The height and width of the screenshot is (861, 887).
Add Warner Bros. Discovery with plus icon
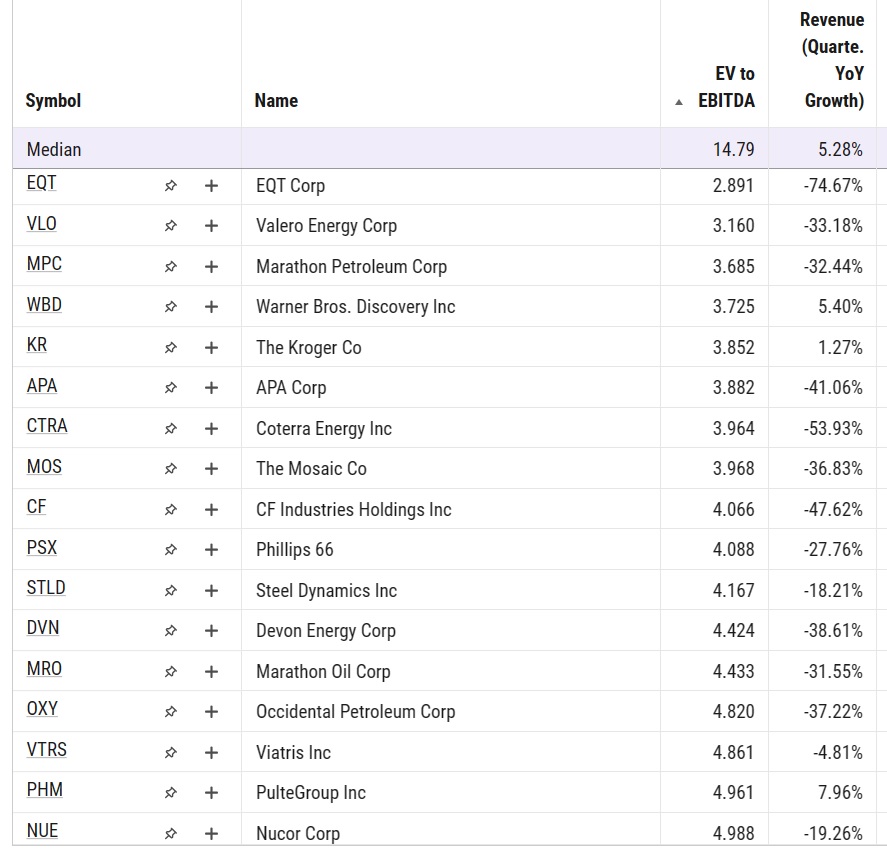click(211, 307)
